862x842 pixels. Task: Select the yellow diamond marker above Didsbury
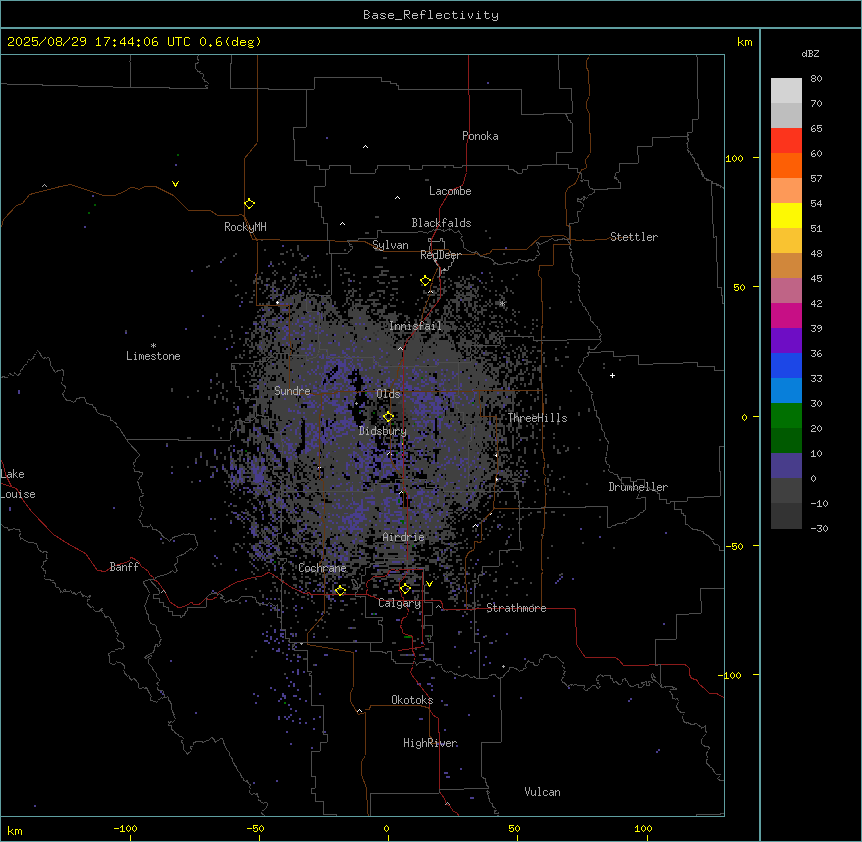pos(388,416)
